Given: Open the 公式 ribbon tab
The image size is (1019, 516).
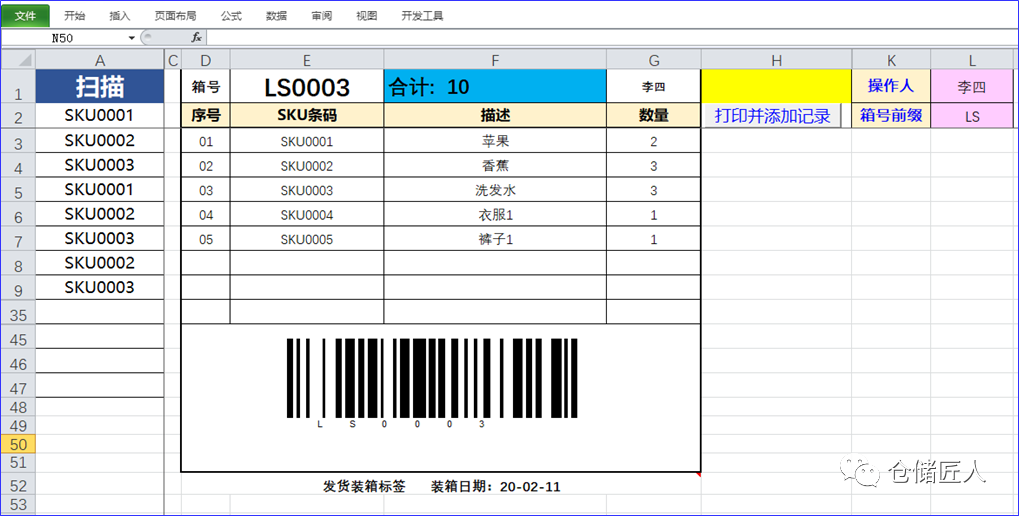Looking at the screenshot, I should 231,16.
